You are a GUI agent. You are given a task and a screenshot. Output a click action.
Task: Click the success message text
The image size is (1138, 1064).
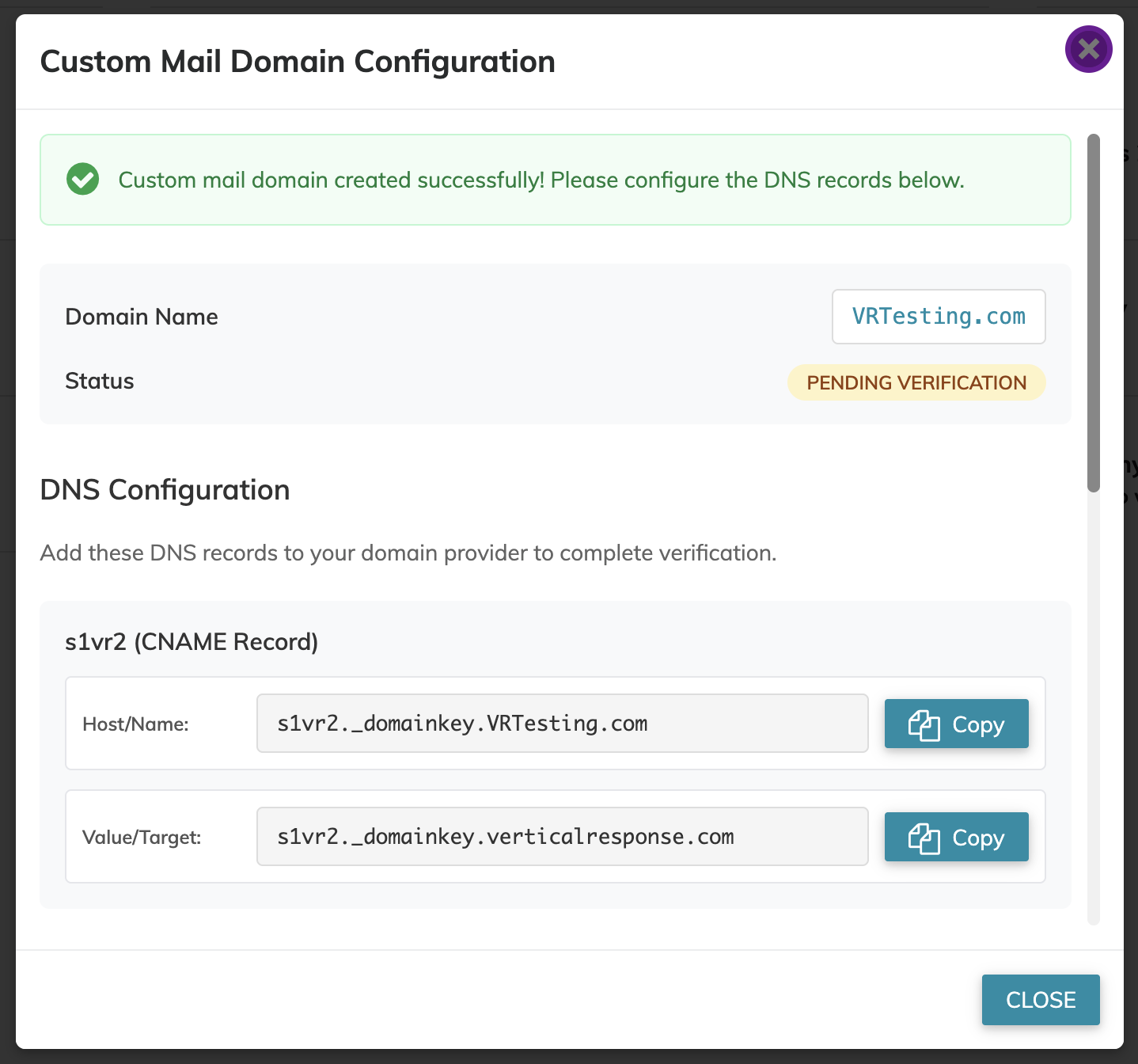pyautogui.click(x=541, y=180)
